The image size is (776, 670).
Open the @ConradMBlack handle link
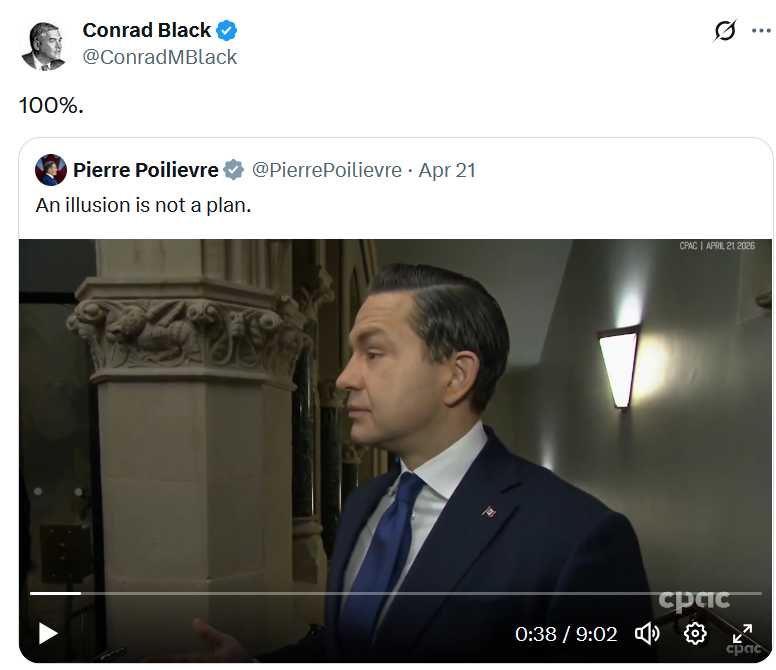[160, 57]
